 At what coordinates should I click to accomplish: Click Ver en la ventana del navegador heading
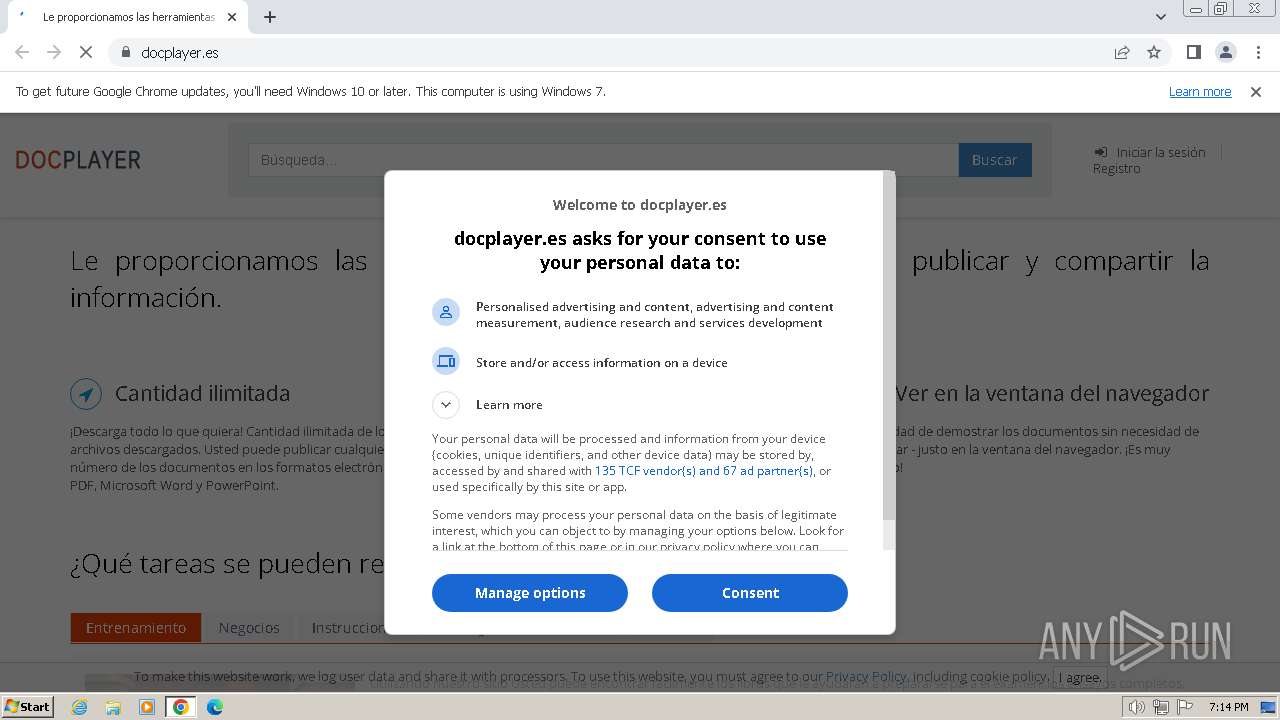click(x=1052, y=394)
